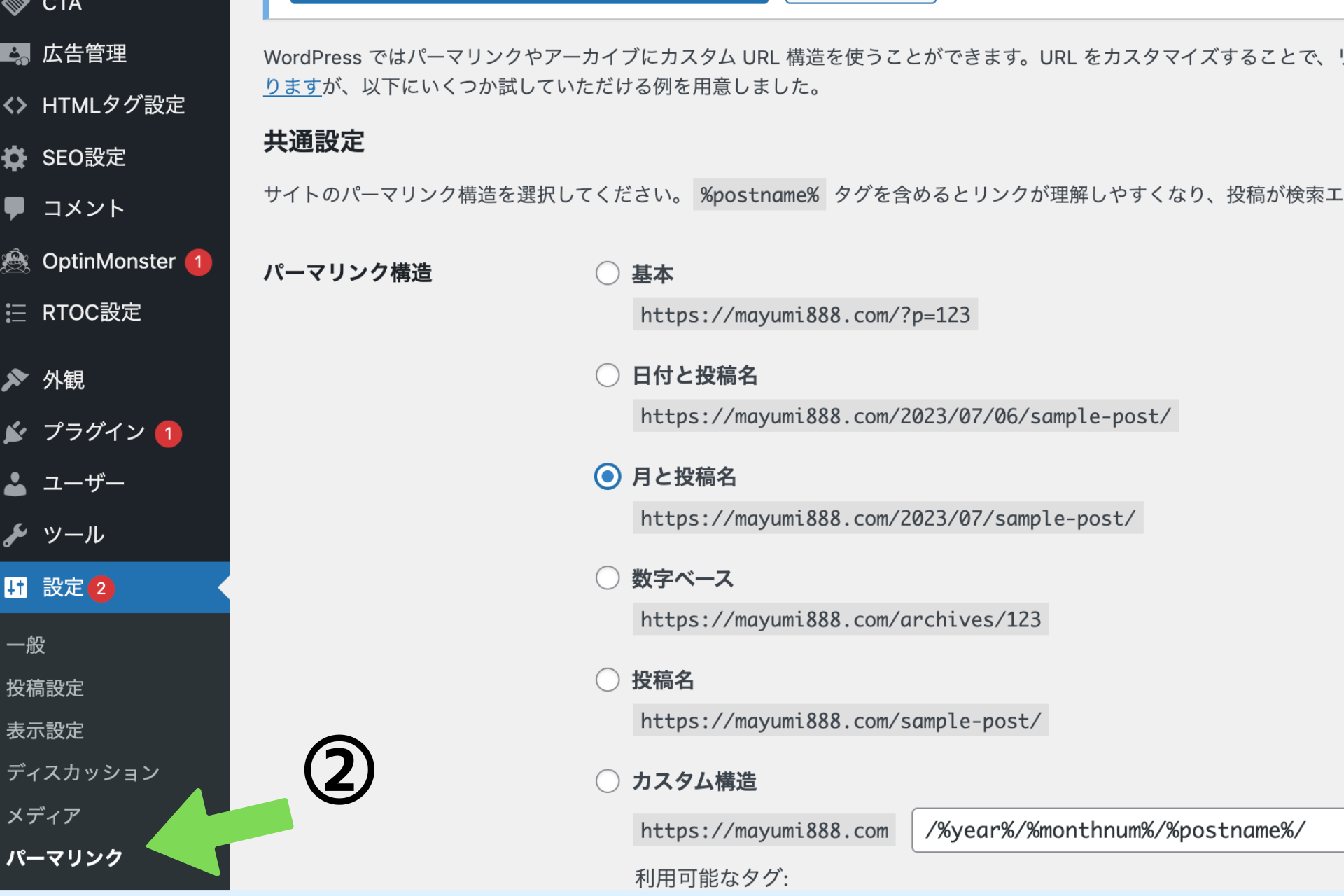Image resolution: width=1344 pixels, height=896 pixels.
Task: Open 表示設定 submenu link
Action: pyautogui.click(x=45, y=731)
